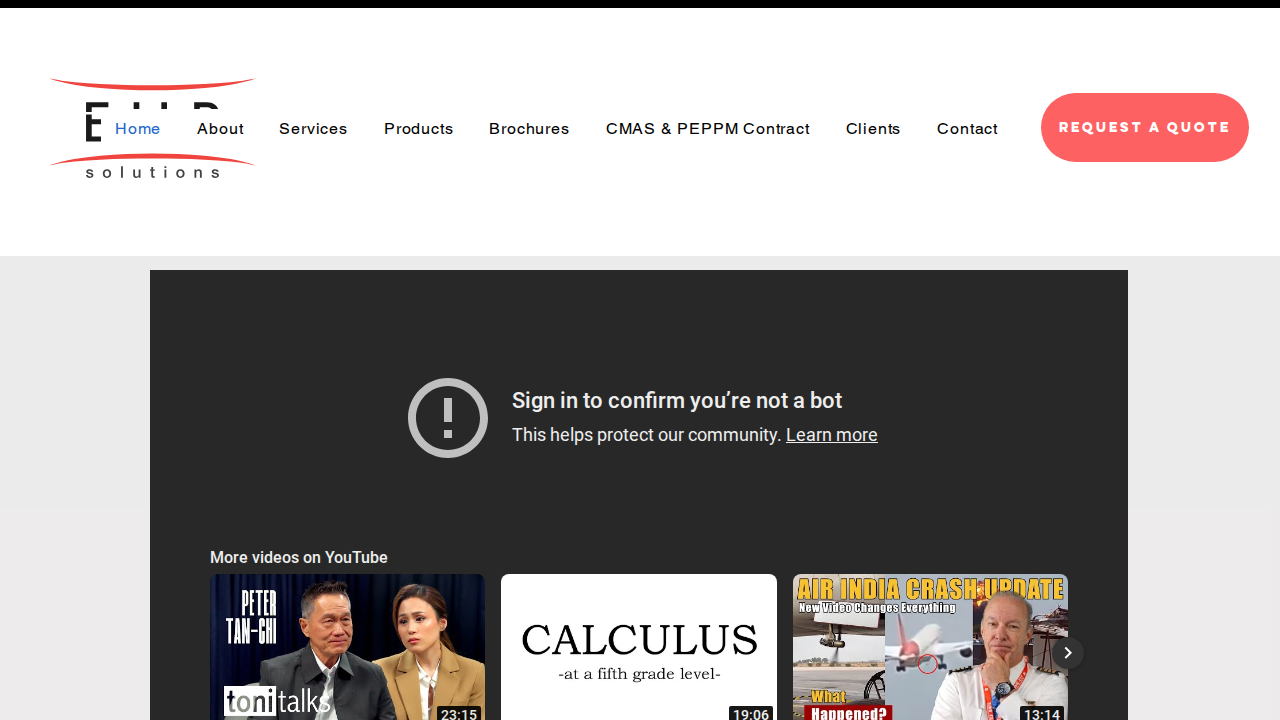Open the Air India Crash Update video
This screenshot has height=720, width=1280.
click(930, 647)
